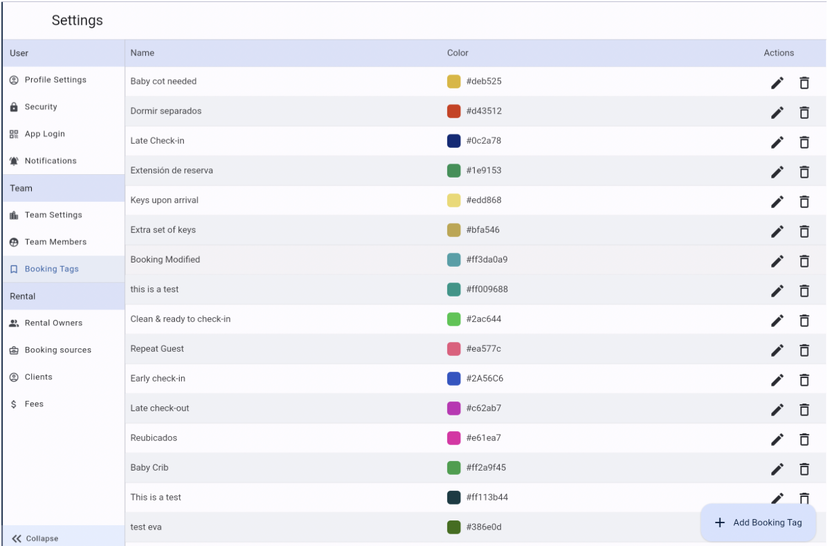Go to App Login settings
Viewport: 828px width, 546px height.
[x=64, y=134]
